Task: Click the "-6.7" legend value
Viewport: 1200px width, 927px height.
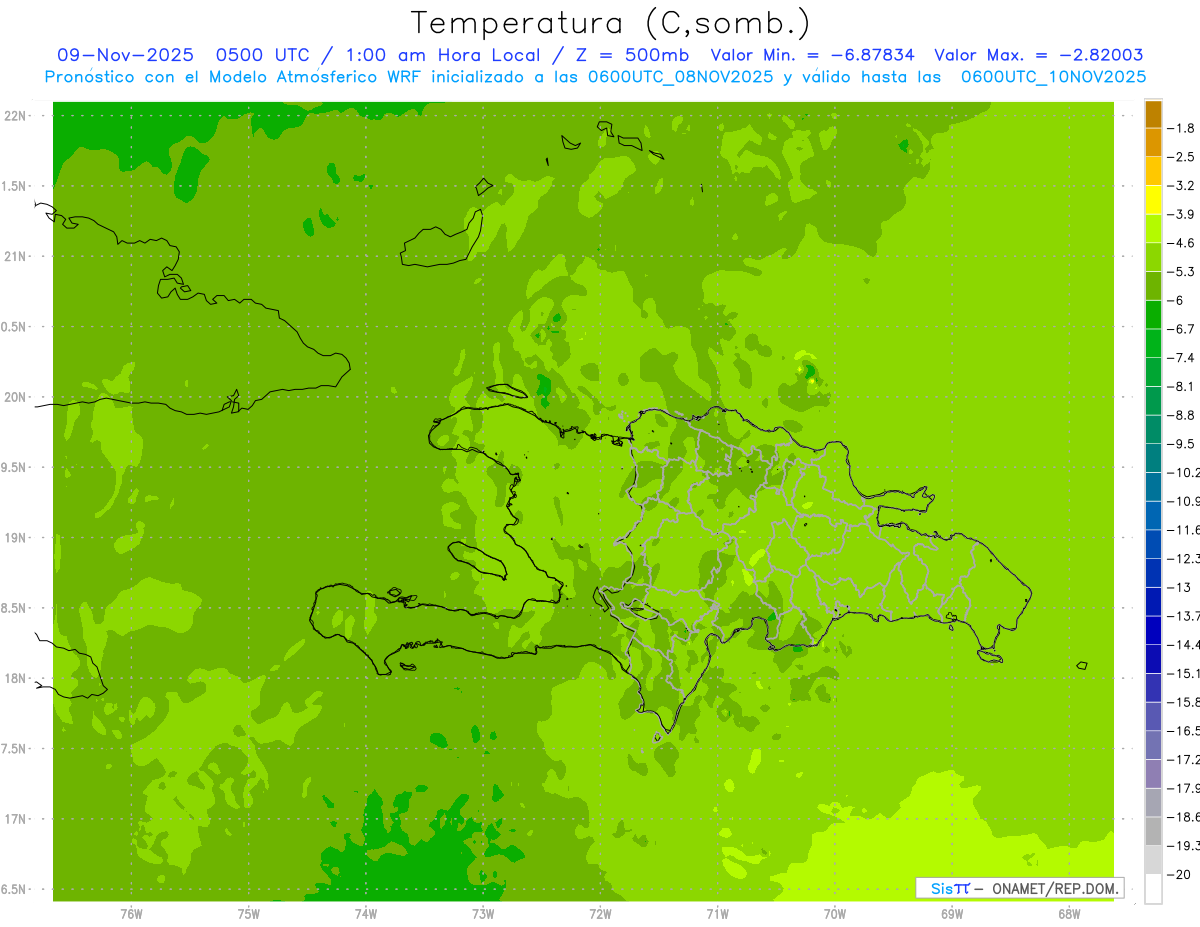Action: (1181, 329)
